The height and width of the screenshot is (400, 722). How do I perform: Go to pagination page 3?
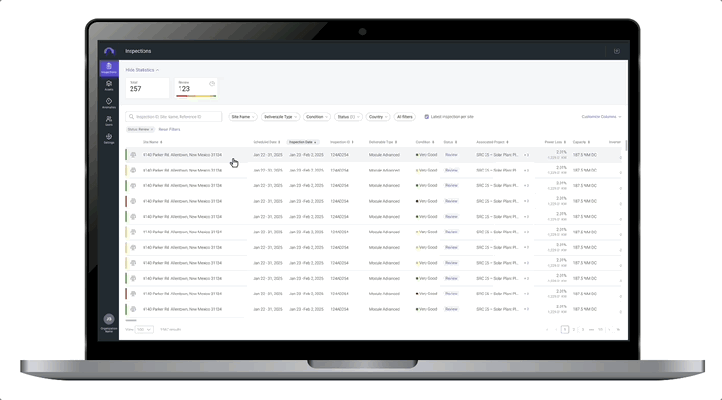coord(582,330)
